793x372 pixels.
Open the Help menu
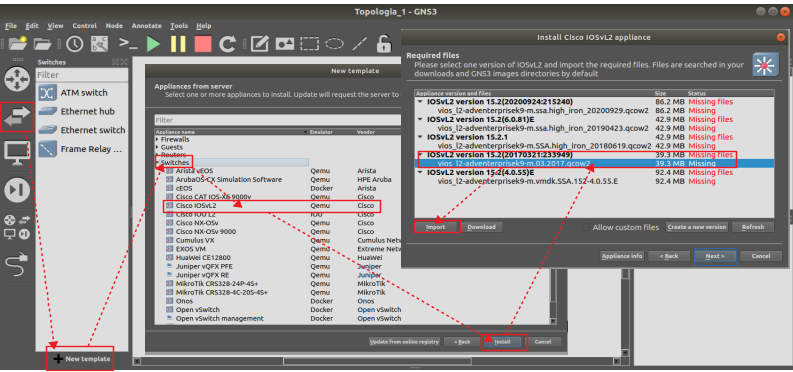(x=204, y=26)
